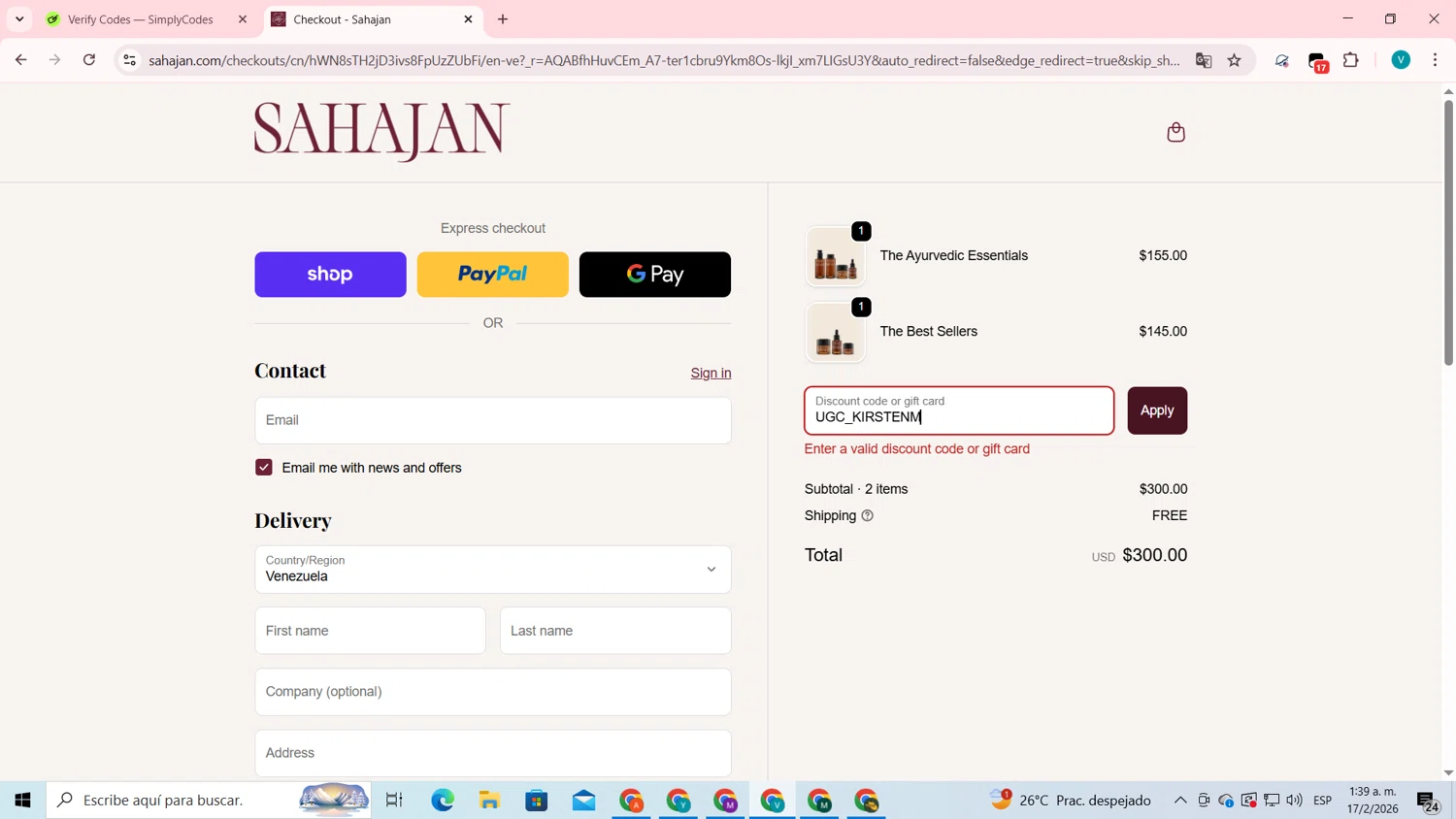The image size is (1456, 819).
Task: Pay with Google Pay button
Action: coord(655,275)
